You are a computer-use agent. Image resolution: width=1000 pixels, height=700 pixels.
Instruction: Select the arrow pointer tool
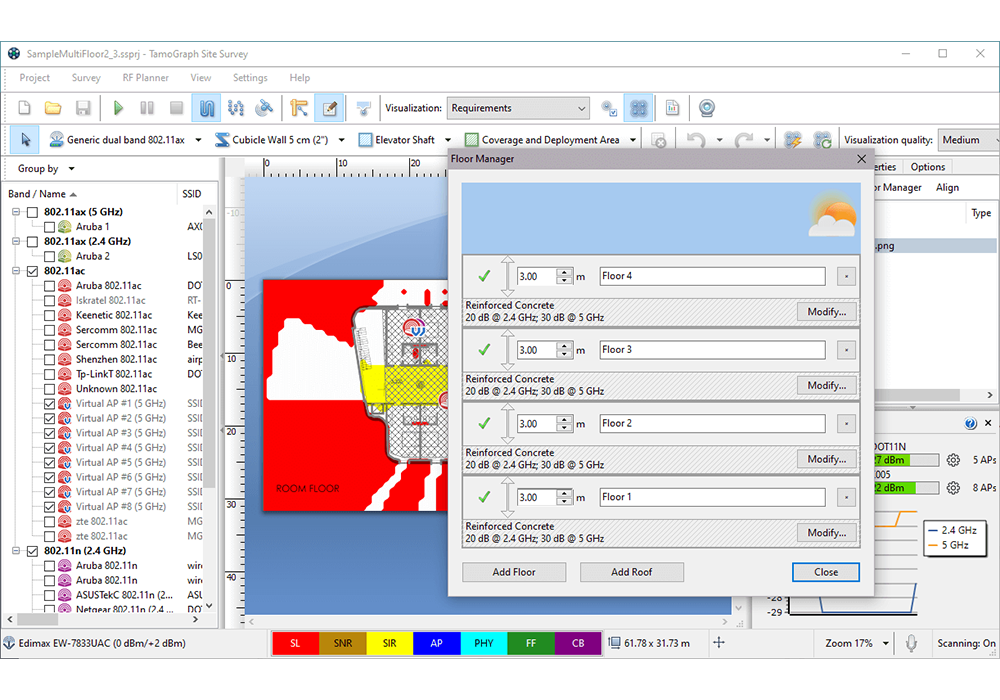pos(26,140)
